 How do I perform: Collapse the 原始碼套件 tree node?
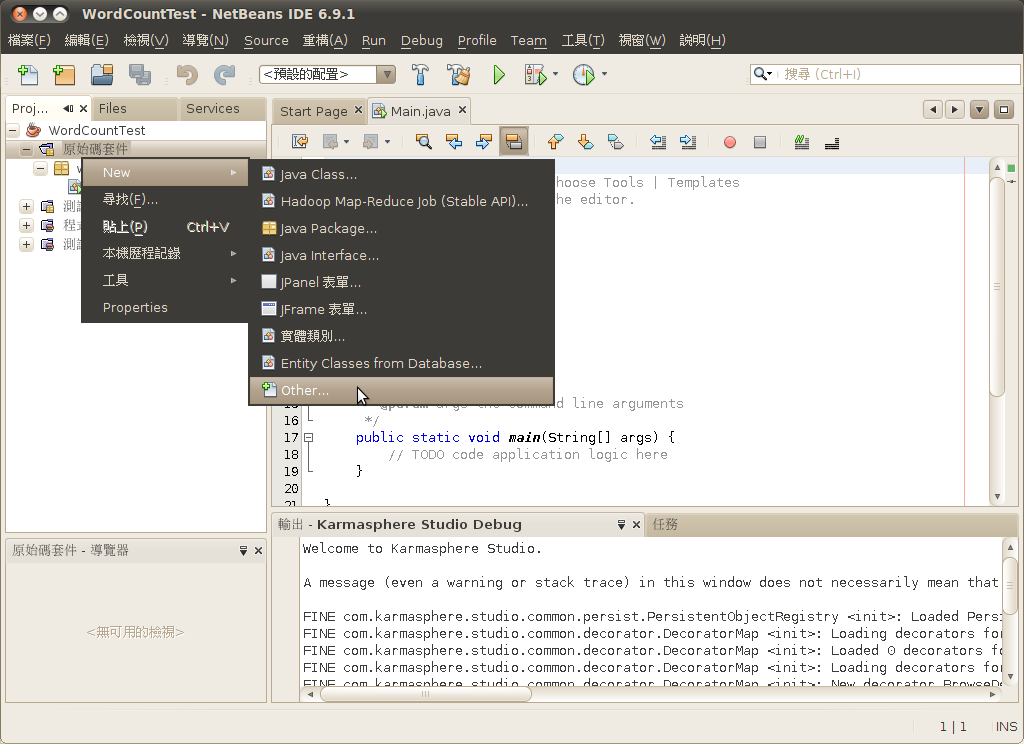coord(26,150)
